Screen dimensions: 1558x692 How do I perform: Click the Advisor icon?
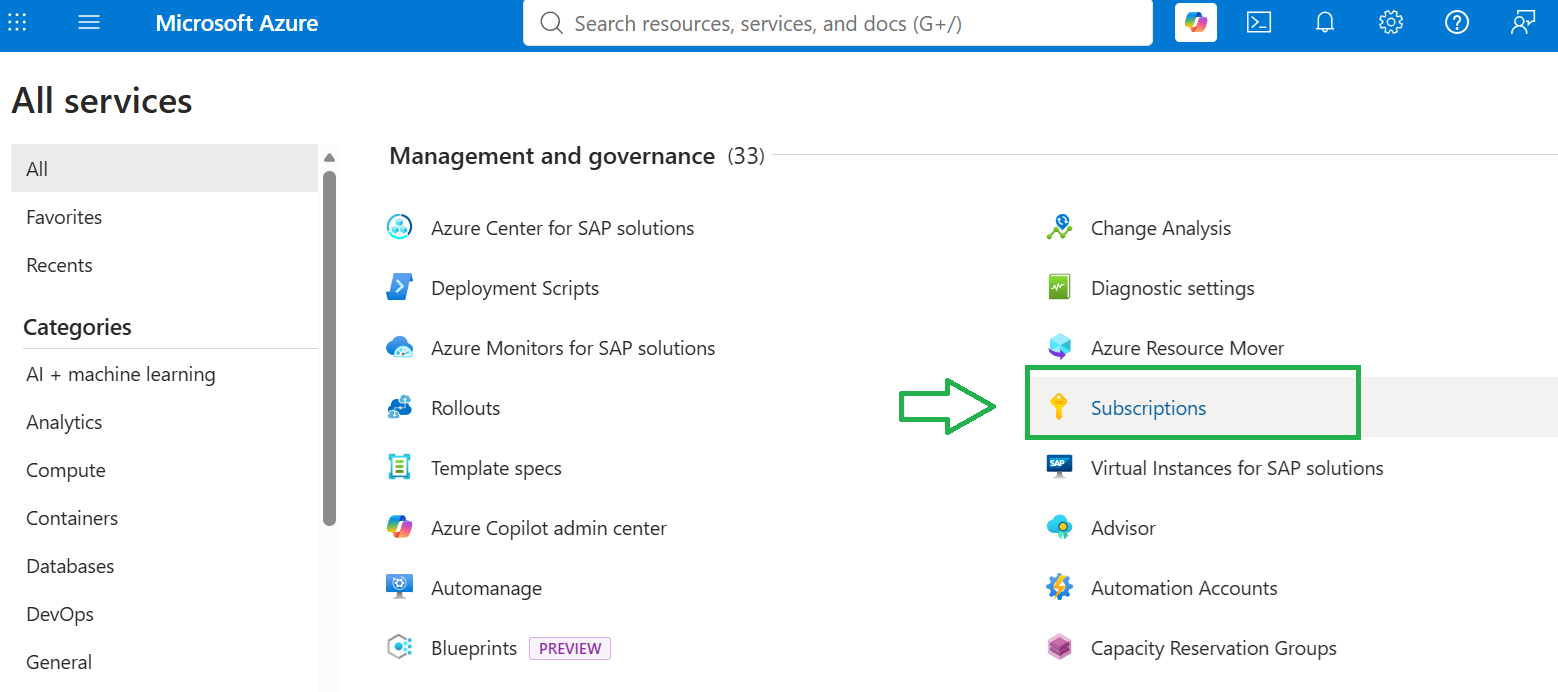tap(1059, 528)
